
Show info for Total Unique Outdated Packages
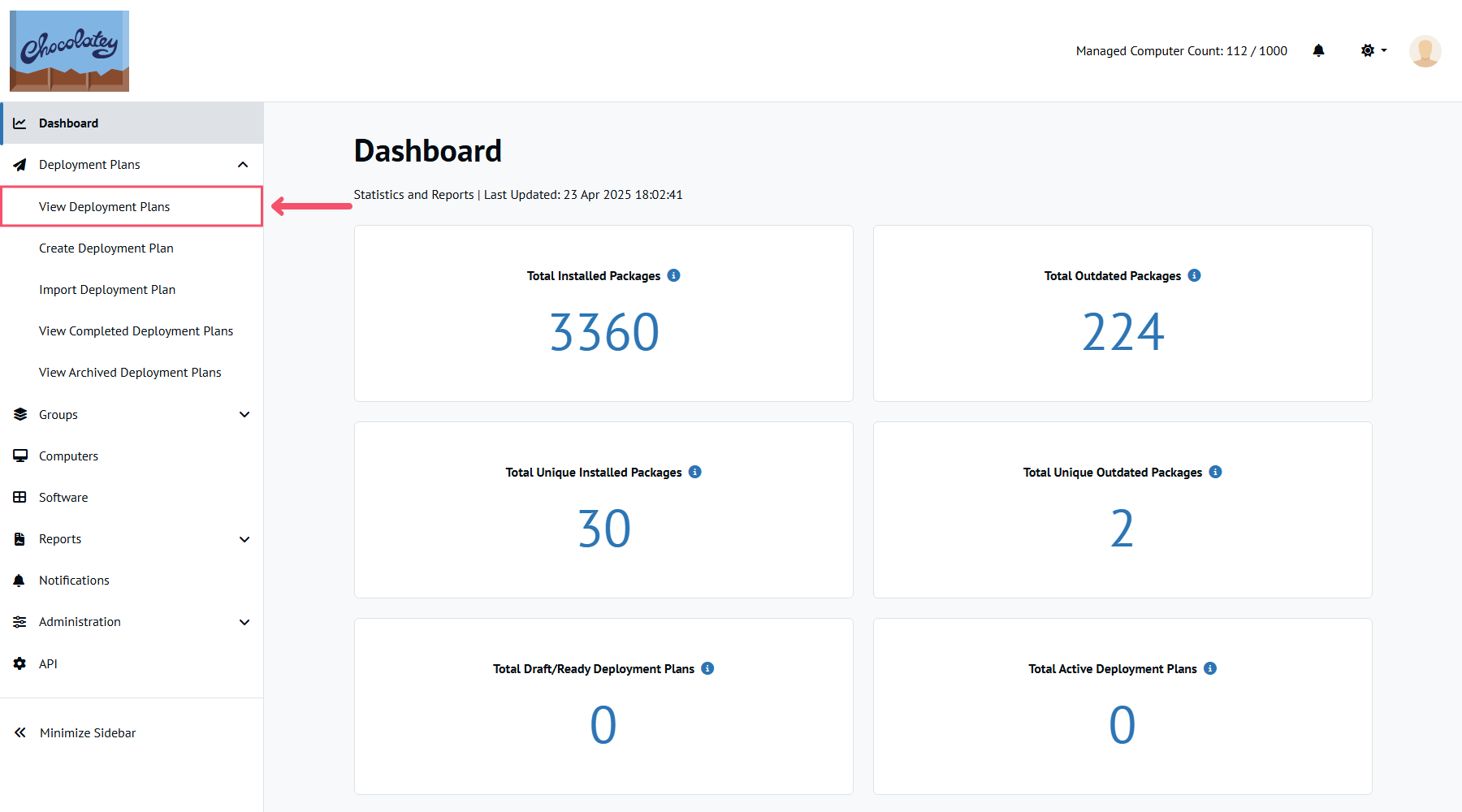click(1215, 472)
